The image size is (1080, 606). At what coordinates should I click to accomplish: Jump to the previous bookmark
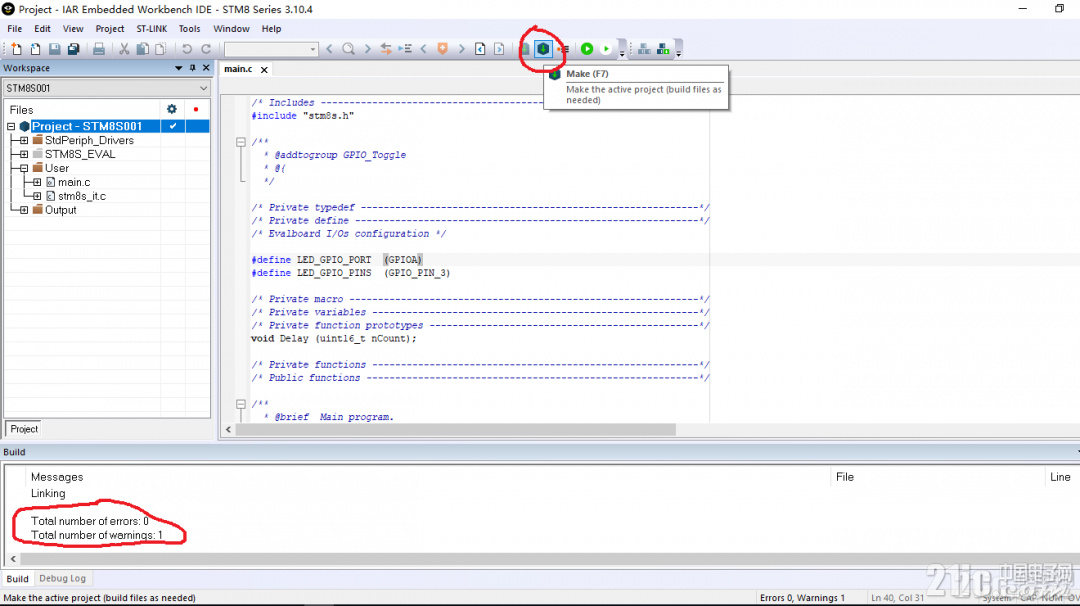[424, 49]
